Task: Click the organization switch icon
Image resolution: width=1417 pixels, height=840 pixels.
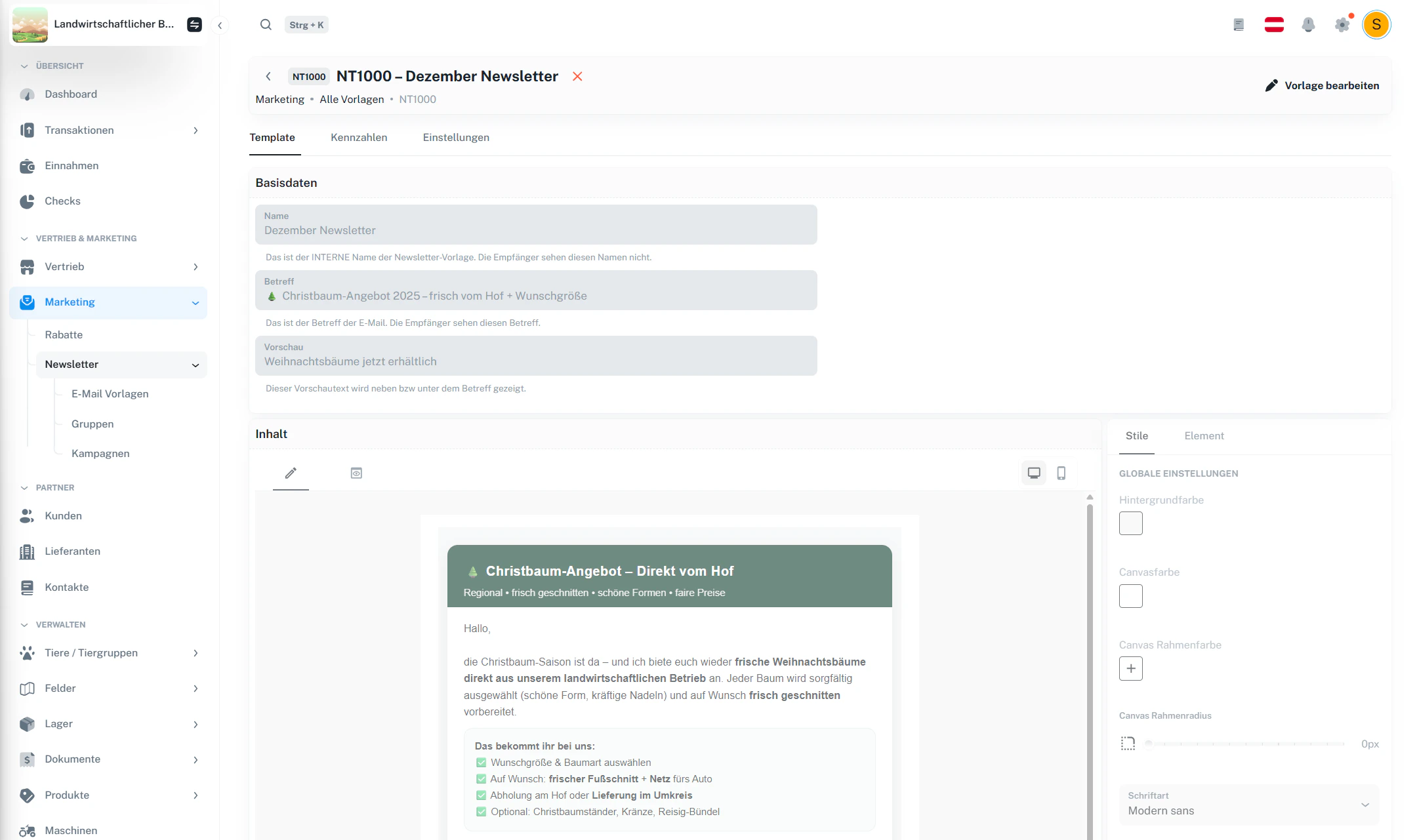Action: 194,25
